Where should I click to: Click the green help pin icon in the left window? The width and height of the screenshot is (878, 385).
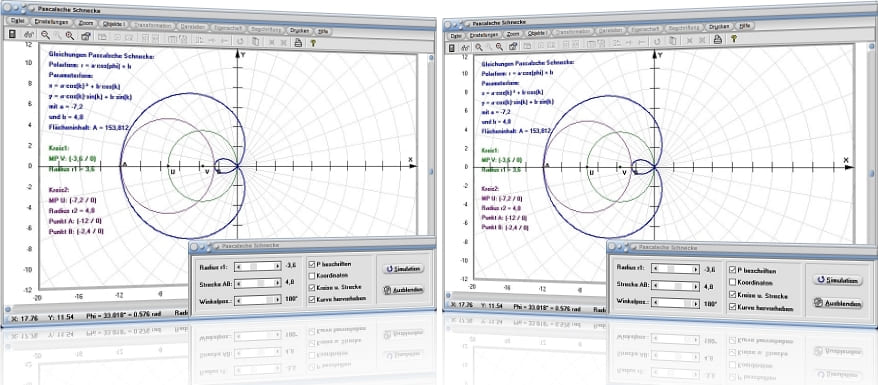313,43
